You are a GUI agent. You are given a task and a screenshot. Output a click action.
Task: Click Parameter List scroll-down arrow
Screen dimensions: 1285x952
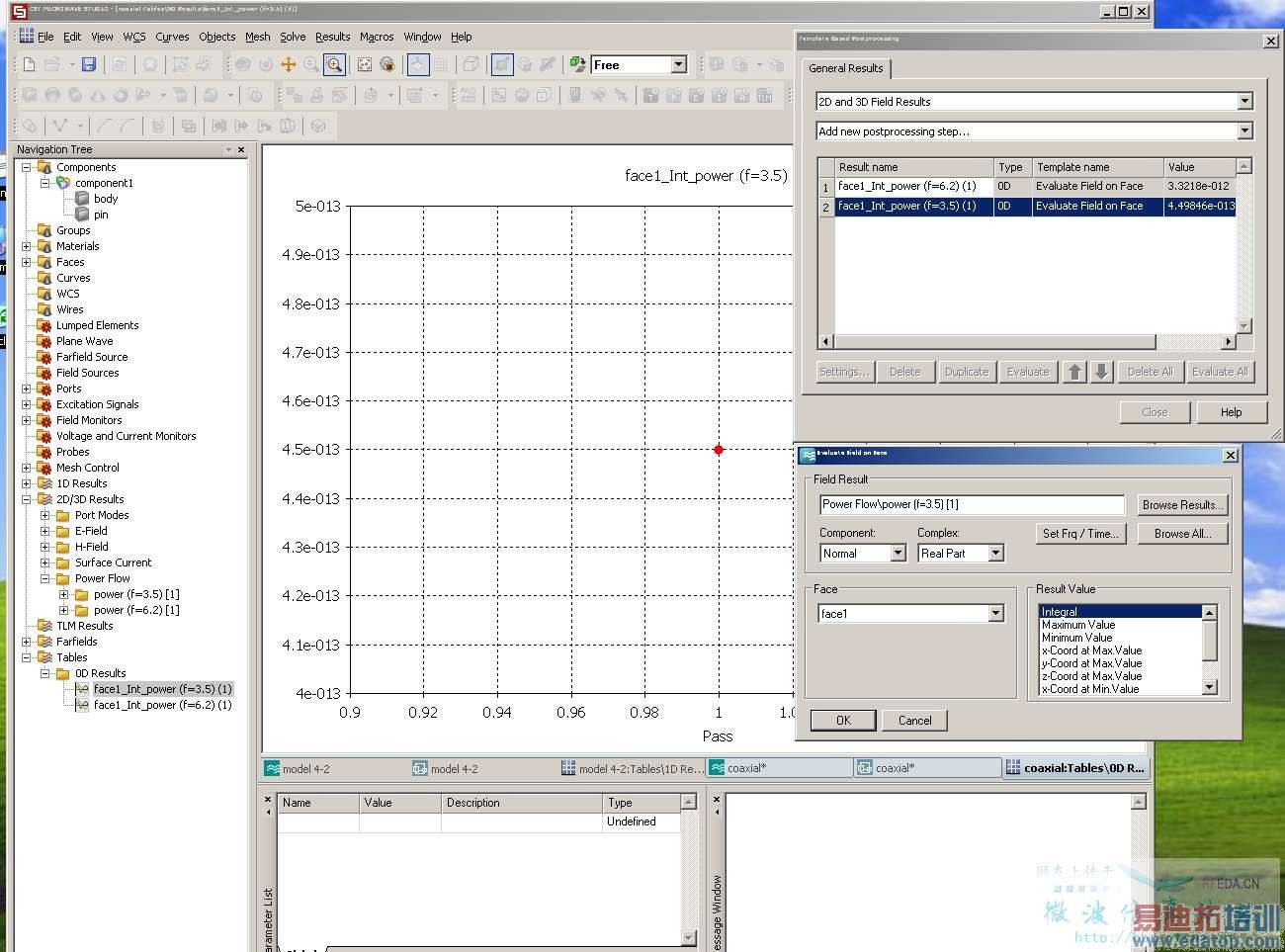click(689, 937)
